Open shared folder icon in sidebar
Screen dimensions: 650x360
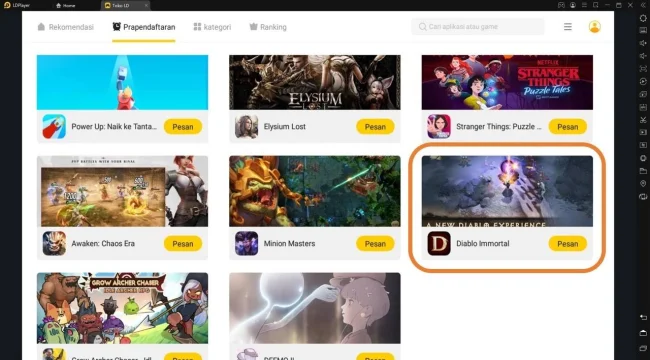(643, 170)
